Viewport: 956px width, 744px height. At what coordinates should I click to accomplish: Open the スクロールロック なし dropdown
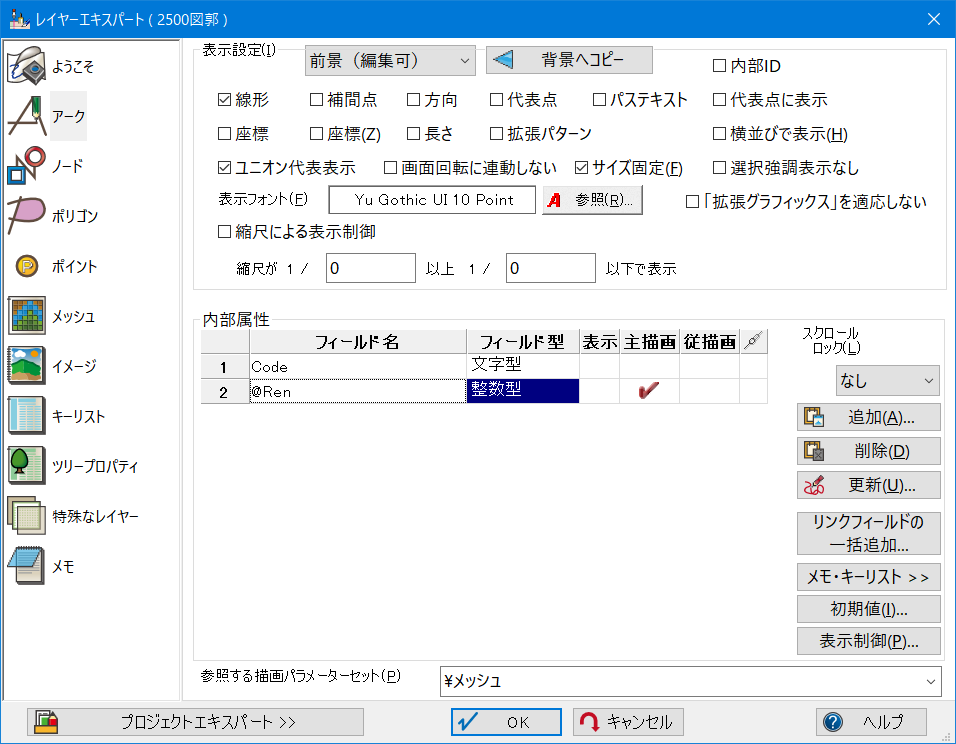[887, 381]
